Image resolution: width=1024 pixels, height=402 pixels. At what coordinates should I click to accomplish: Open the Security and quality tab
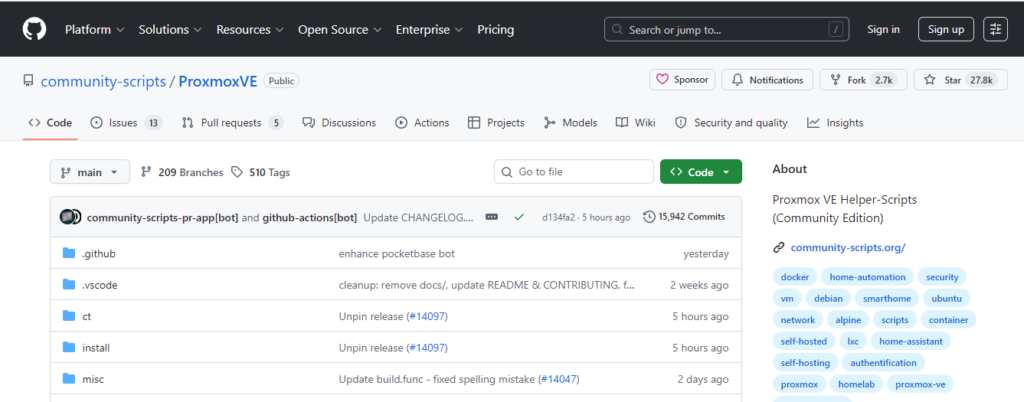[731, 123]
